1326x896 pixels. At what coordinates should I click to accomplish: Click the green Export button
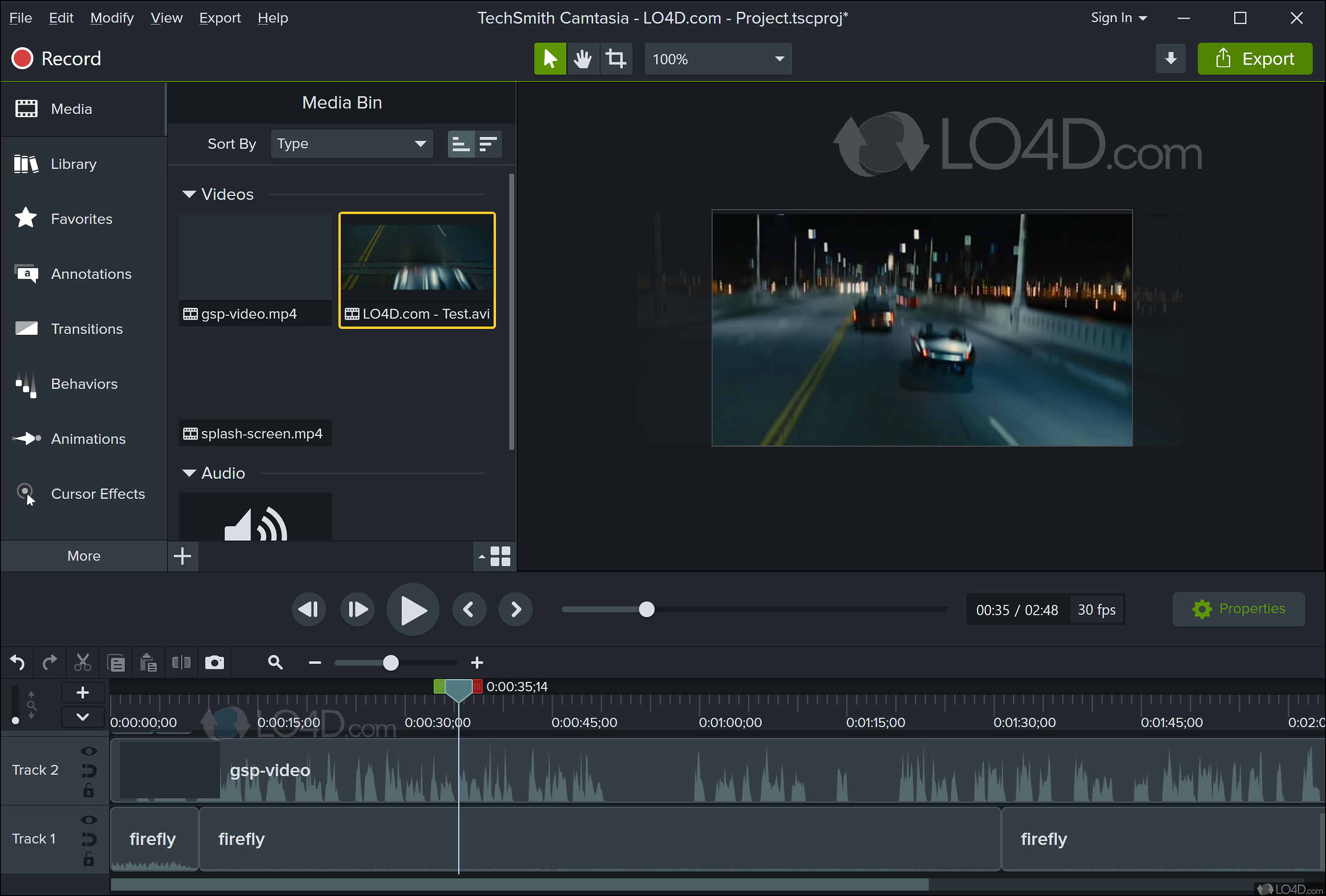click(x=1255, y=59)
